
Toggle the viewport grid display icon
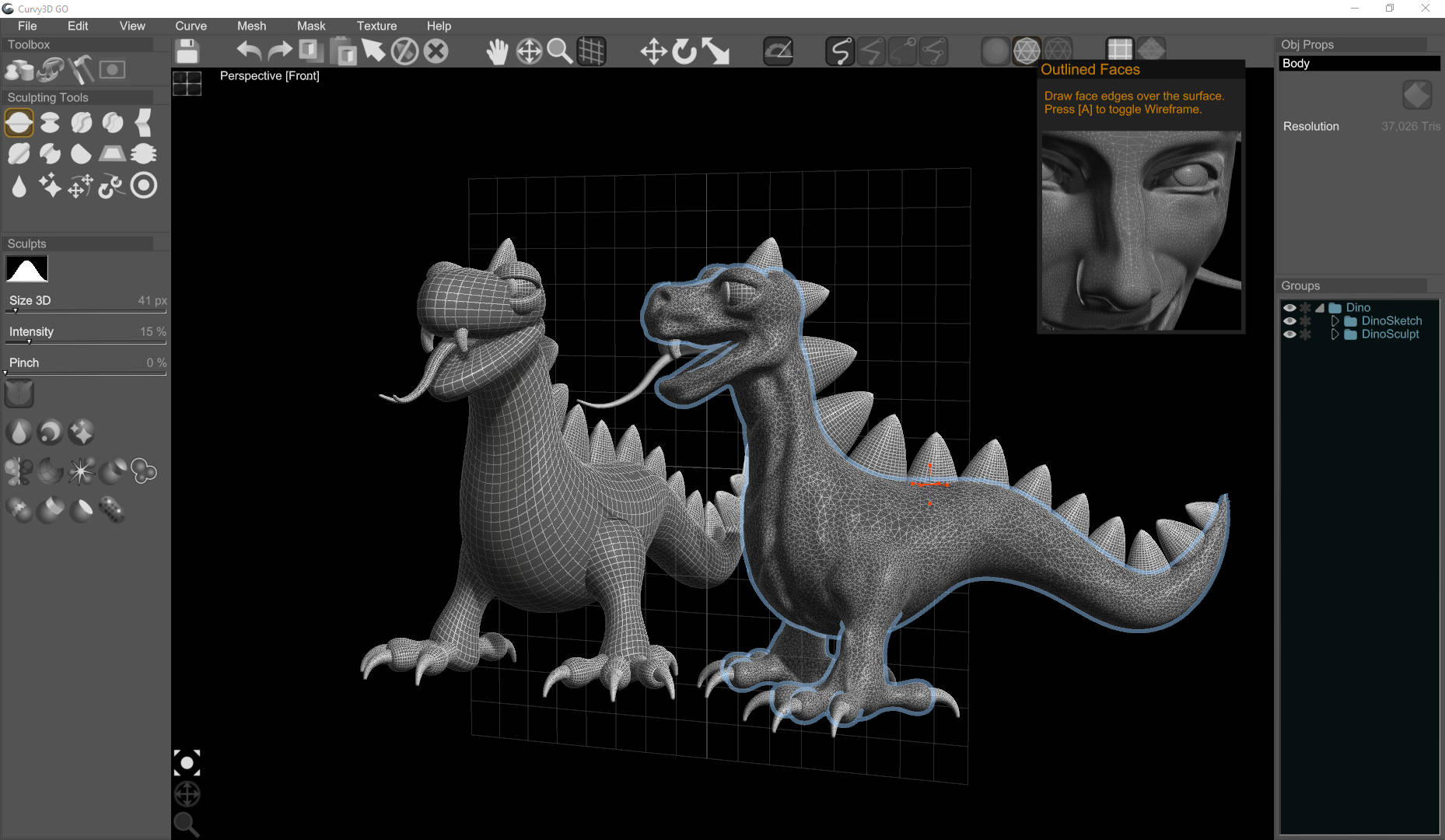591,51
